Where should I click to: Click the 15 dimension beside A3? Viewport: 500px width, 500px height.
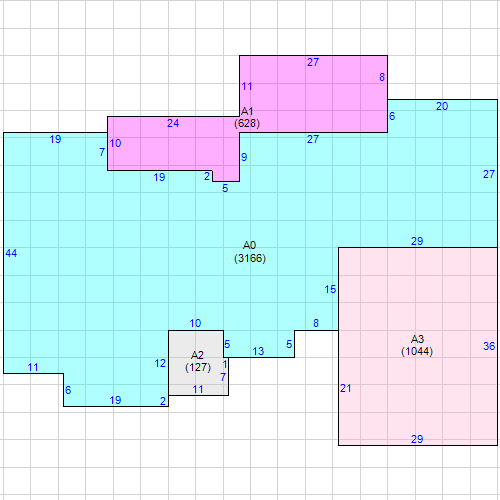[330, 289]
